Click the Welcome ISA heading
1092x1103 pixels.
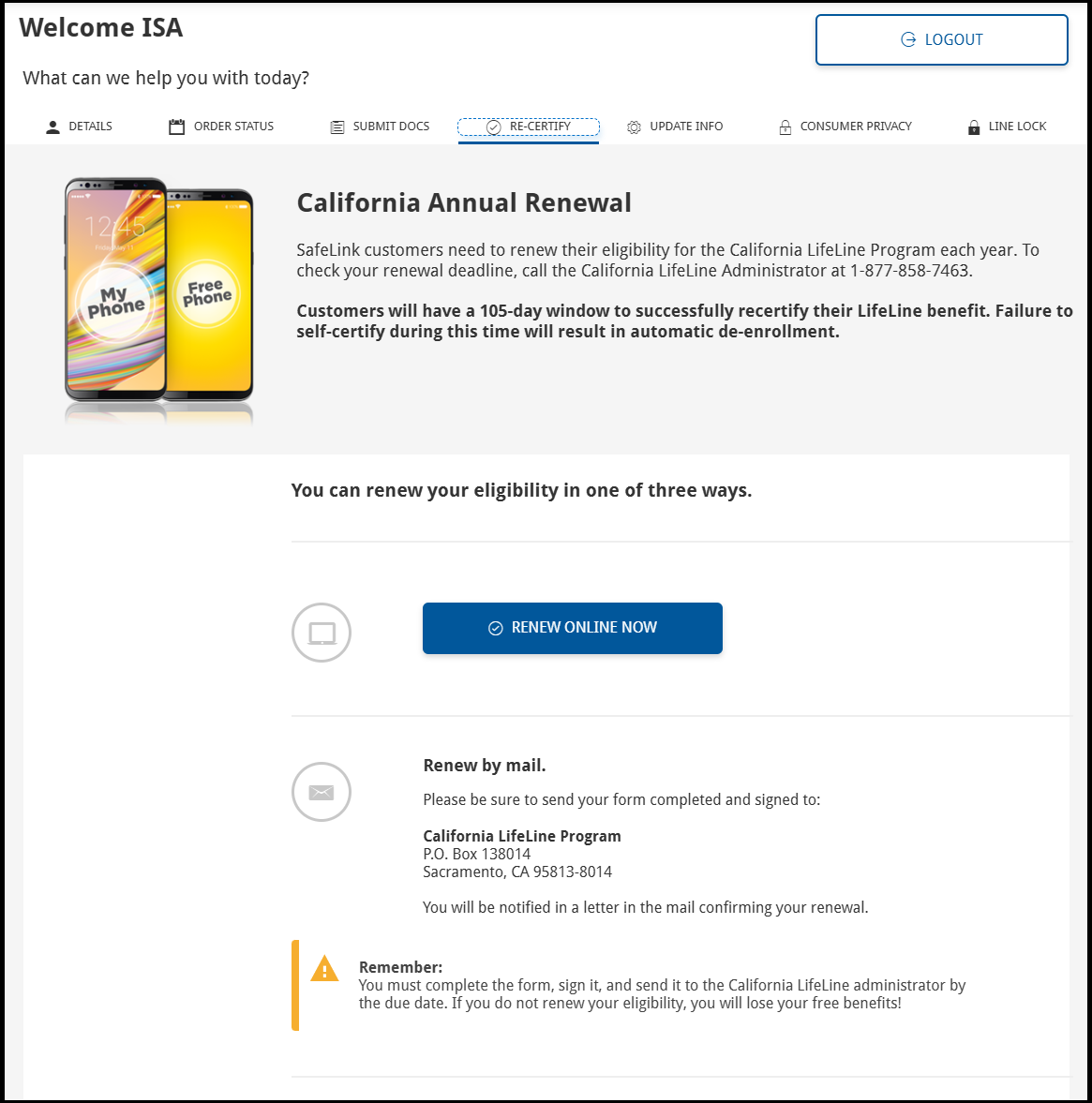click(x=101, y=27)
